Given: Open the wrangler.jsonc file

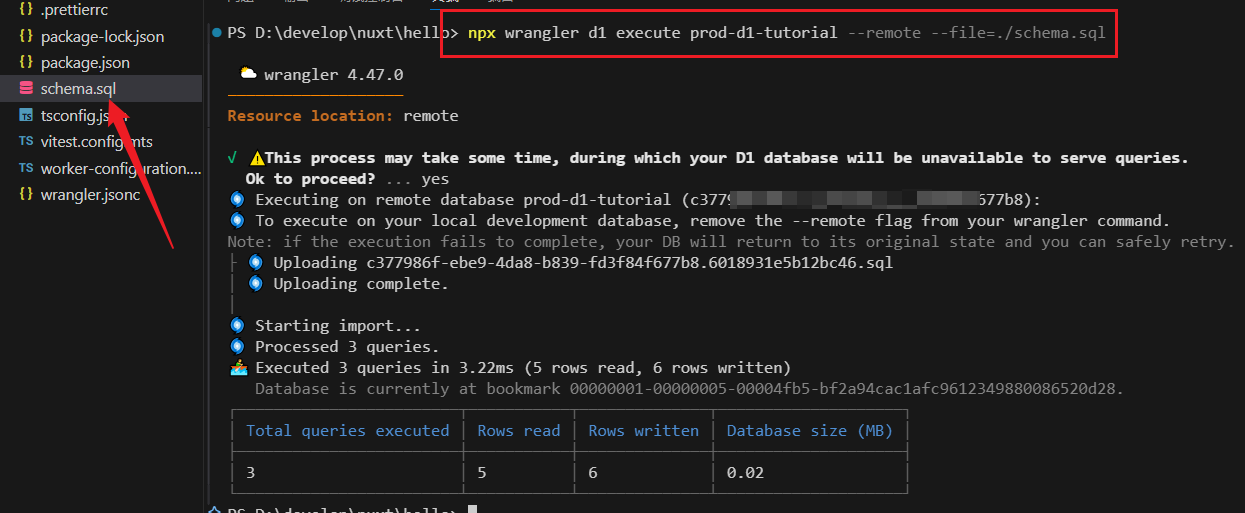Looking at the screenshot, I should [x=90, y=194].
